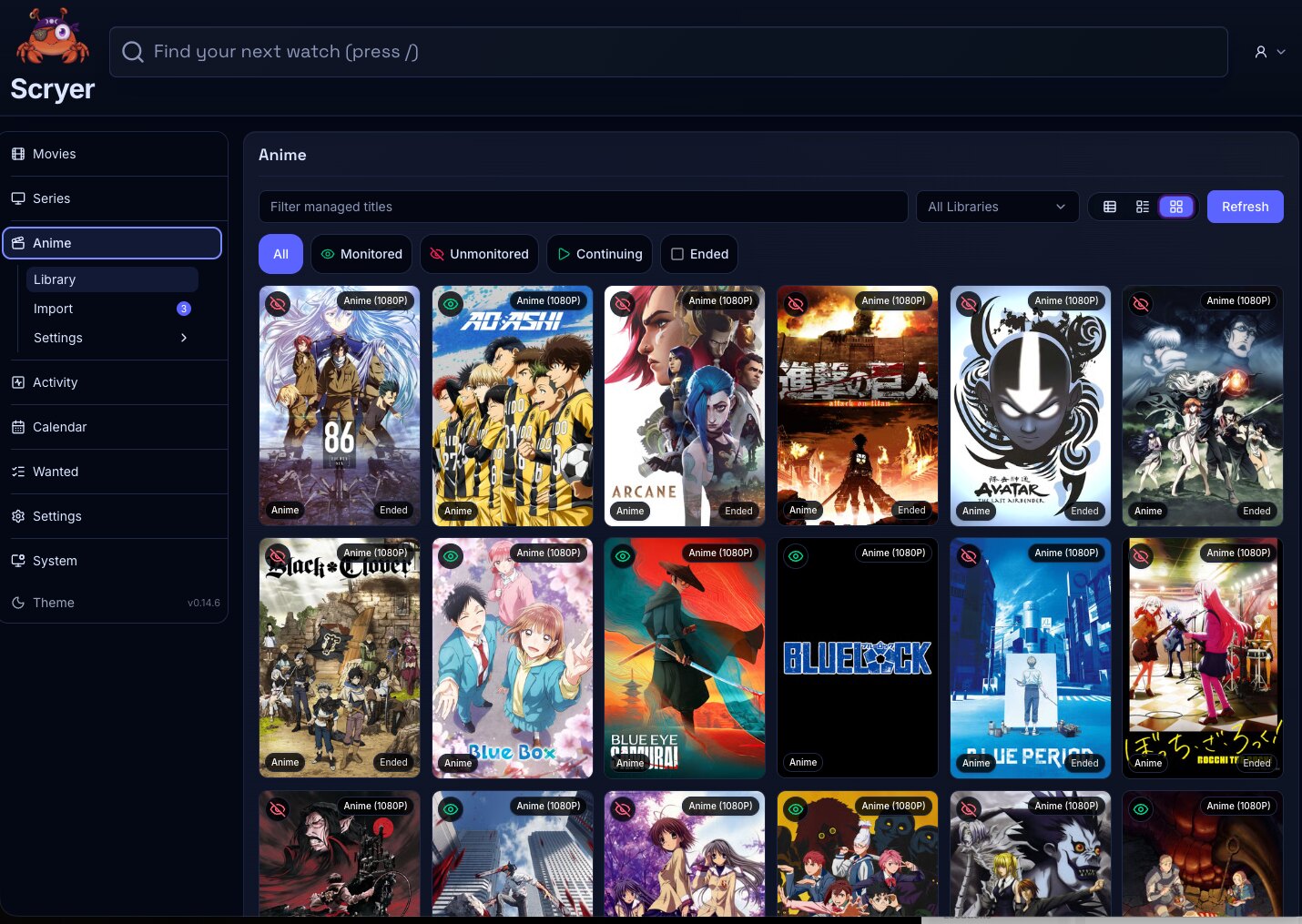The height and width of the screenshot is (924, 1302).
Task: Toggle monitoring eye on Blue Box poster
Action: pyautogui.click(x=451, y=555)
